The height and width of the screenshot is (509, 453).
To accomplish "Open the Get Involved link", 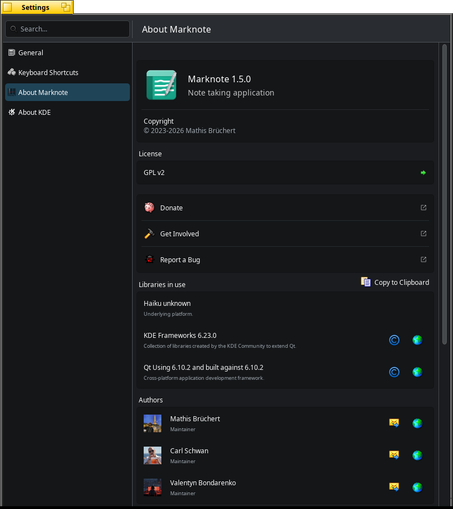I will pos(285,234).
